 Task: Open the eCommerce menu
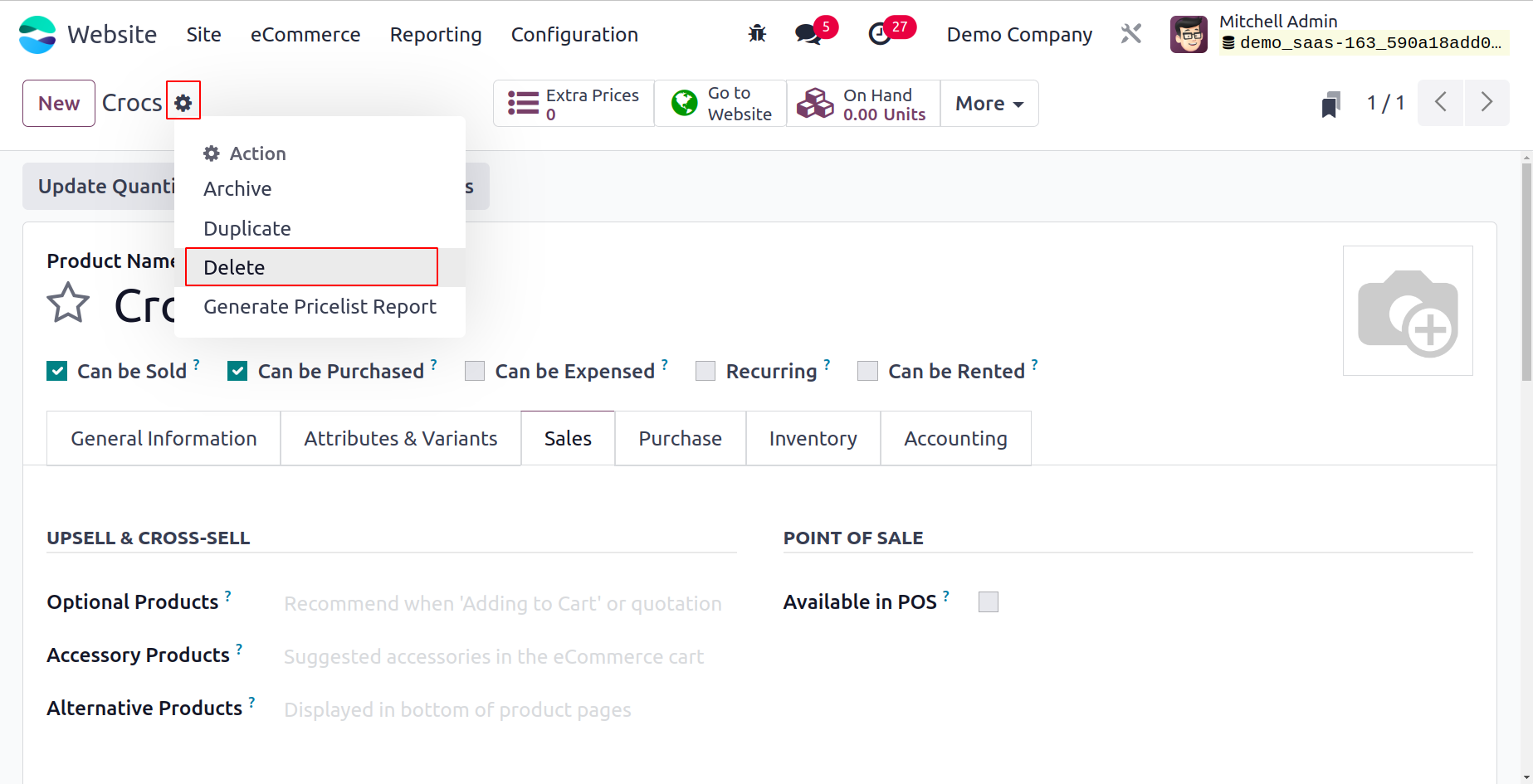(x=305, y=35)
